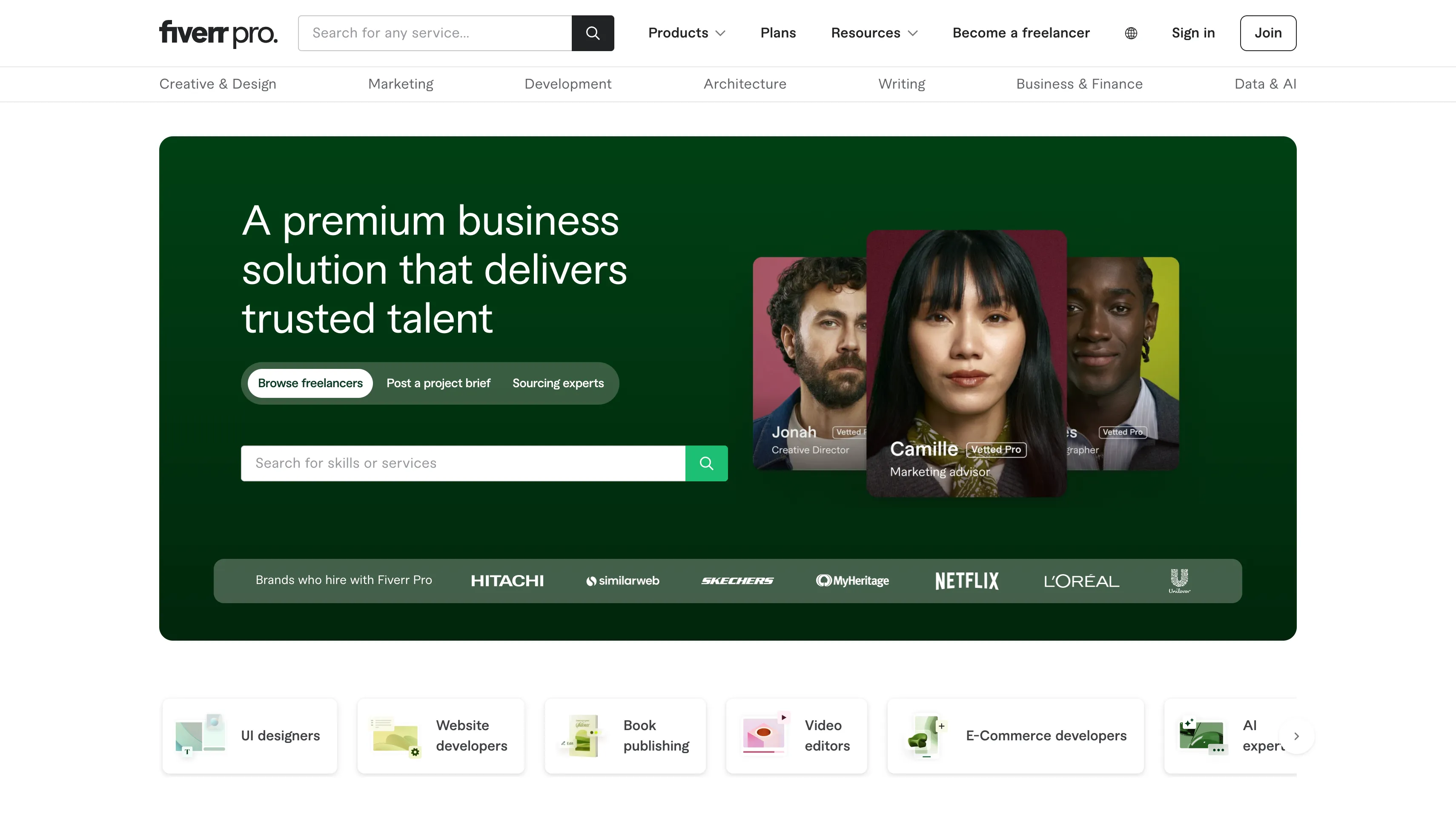
Task: Click the fiverr pro logo
Action: click(218, 33)
